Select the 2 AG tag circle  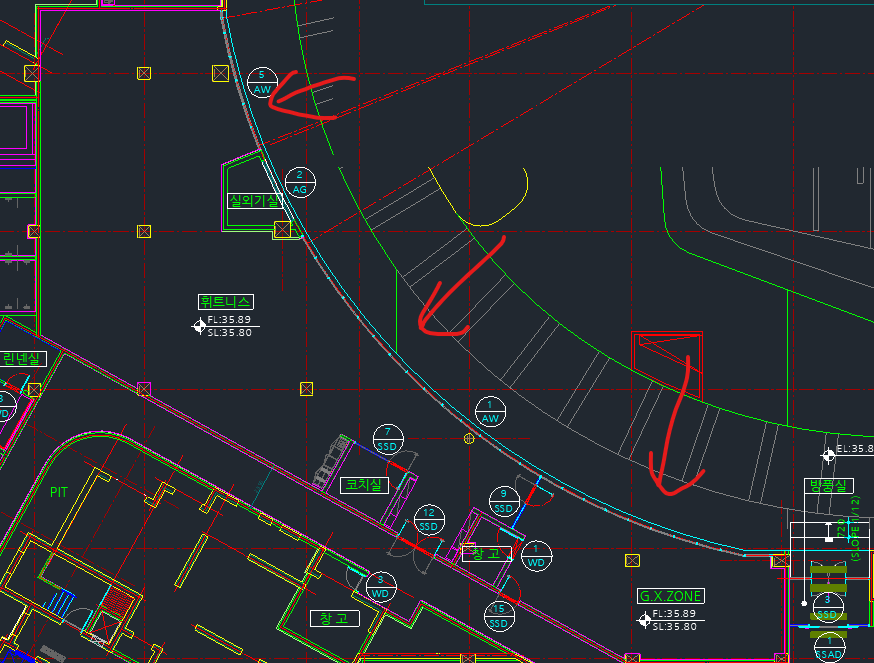(299, 182)
